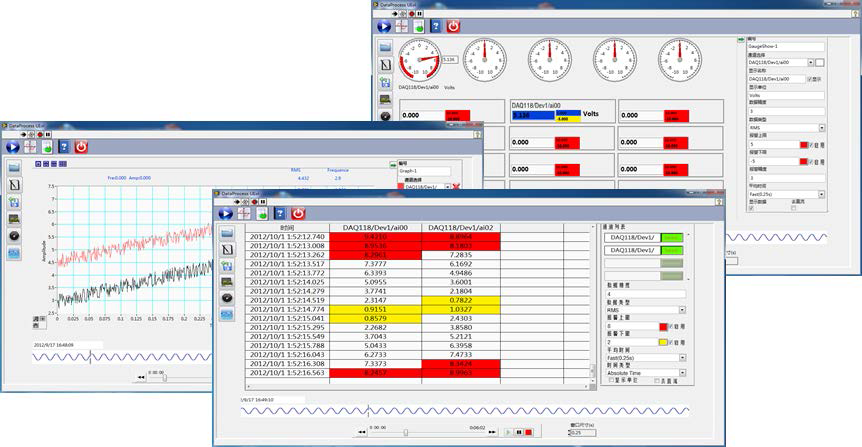Open the green report icon in the table window toolbar

[x=262, y=213]
